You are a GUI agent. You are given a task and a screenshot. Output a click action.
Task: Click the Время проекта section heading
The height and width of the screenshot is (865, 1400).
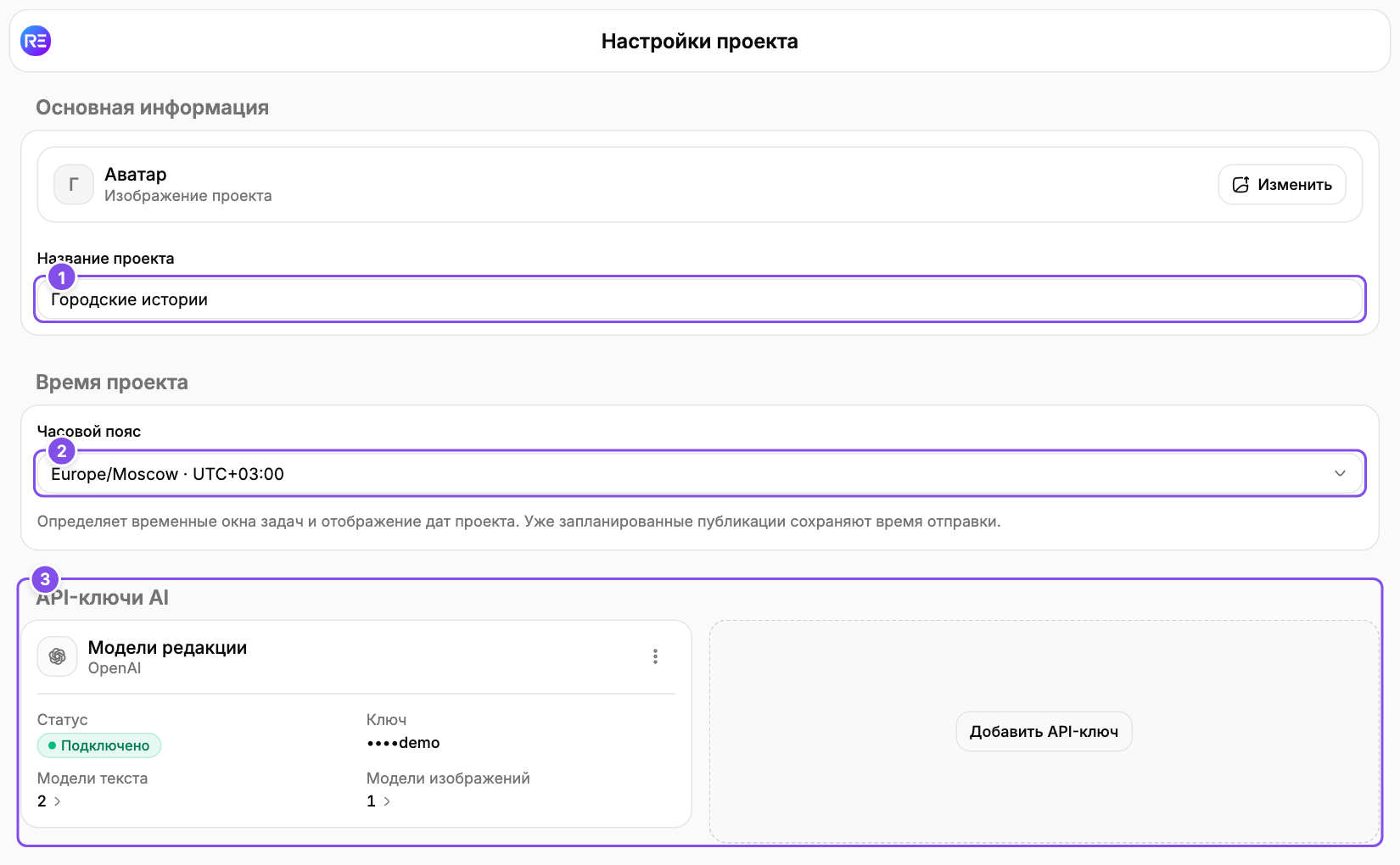coord(112,382)
